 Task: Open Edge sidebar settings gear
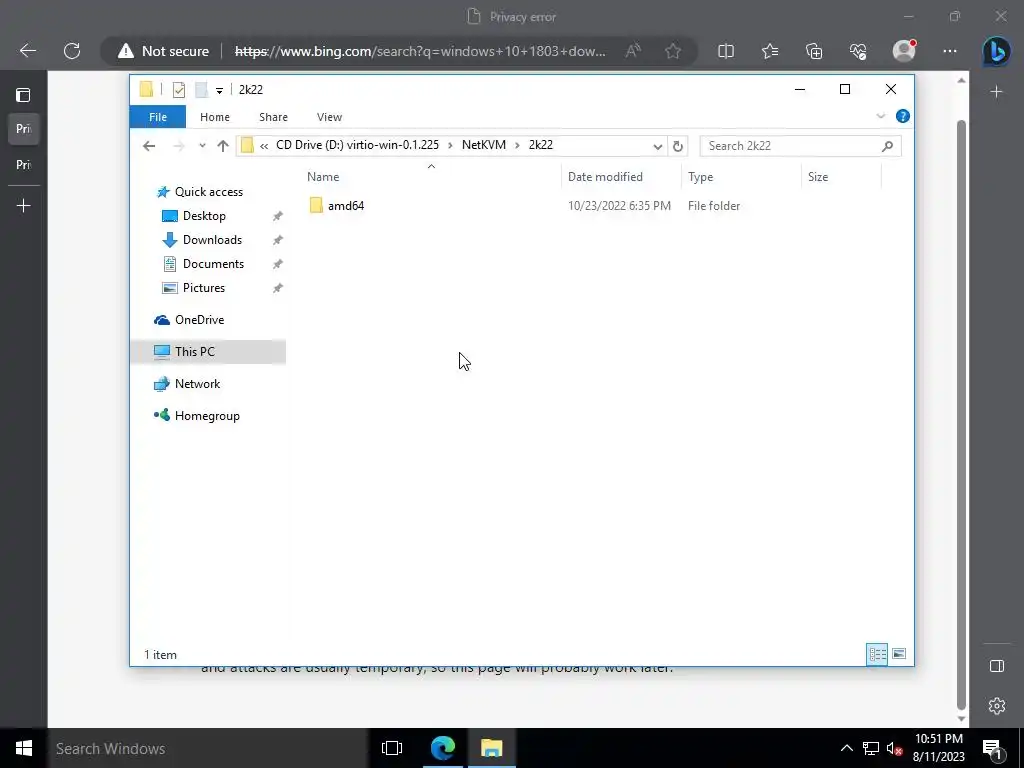pos(997,706)
